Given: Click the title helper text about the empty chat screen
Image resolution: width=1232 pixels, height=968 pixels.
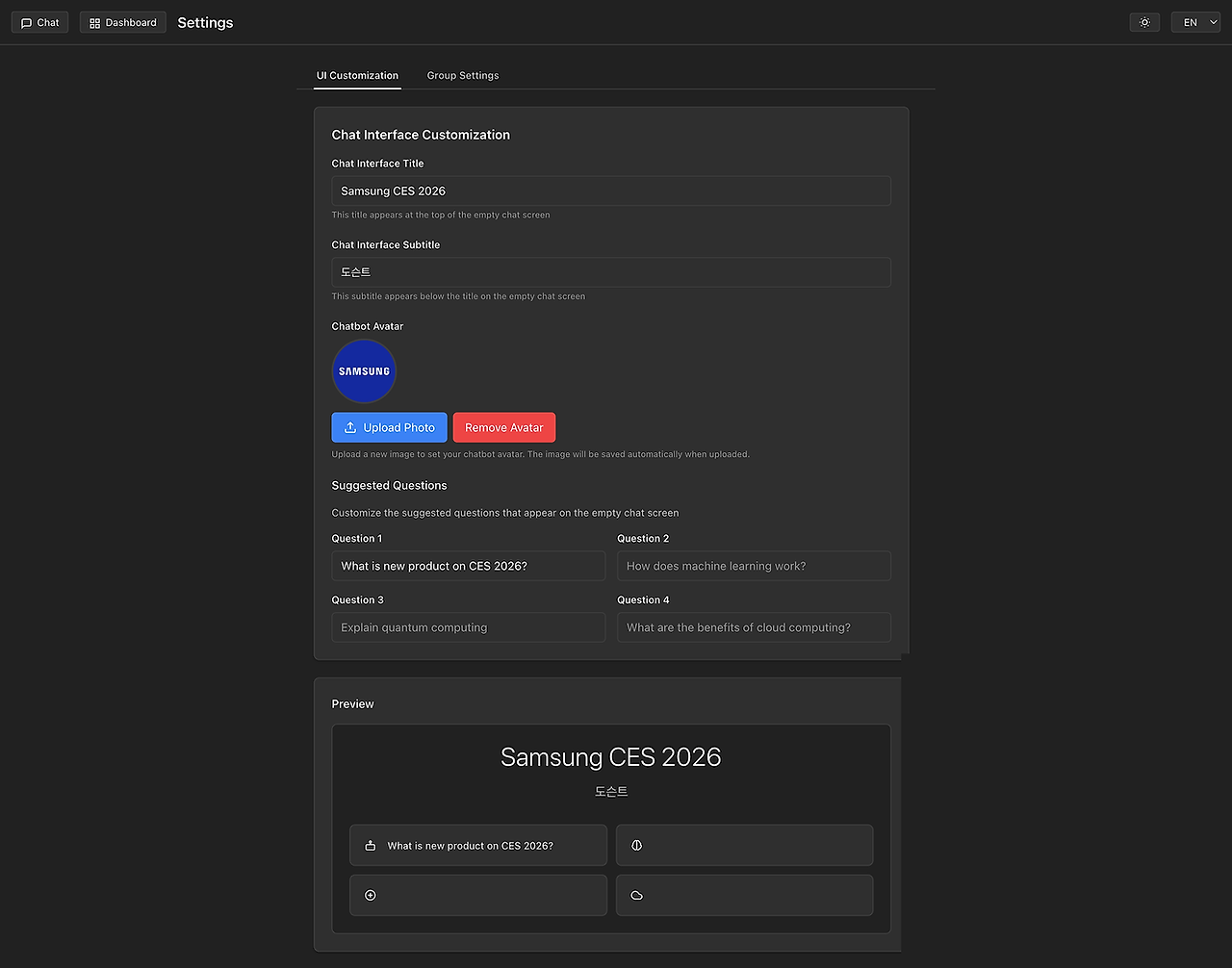Looking at the screenshot, I should [441, 216].
